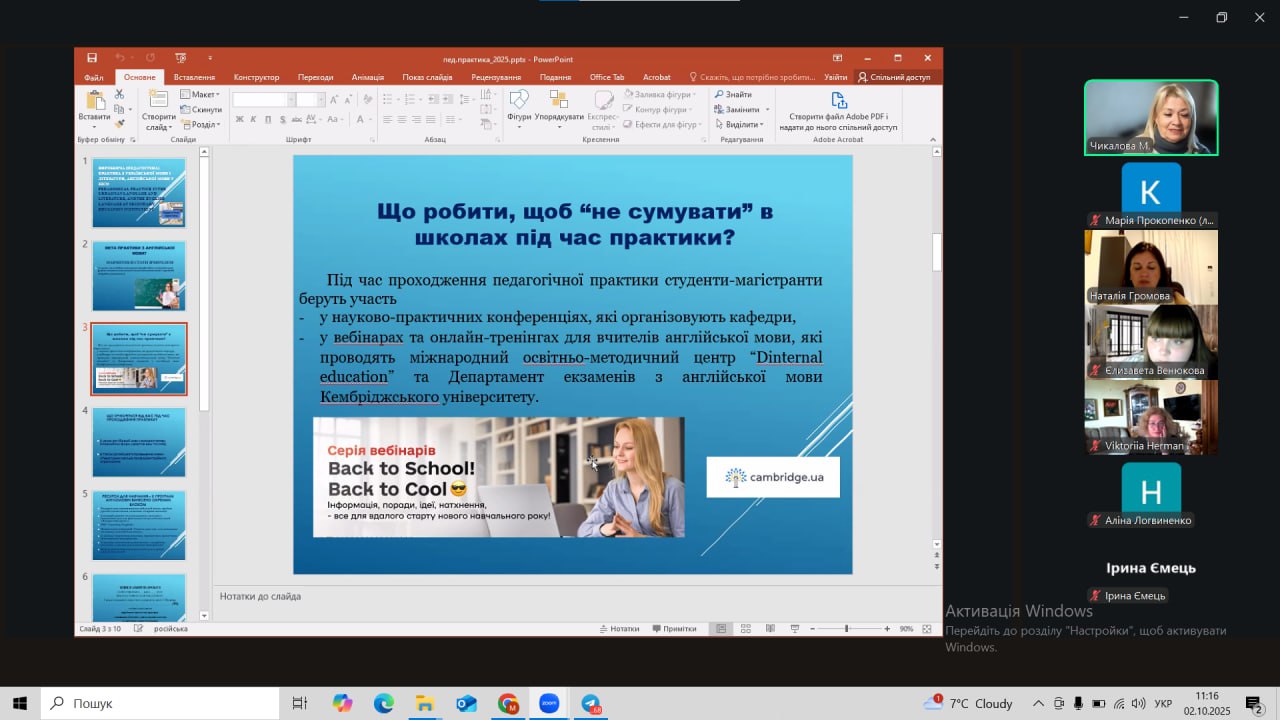The image size is (1280, 720).
Task: Switch to the Animations (Анімація) tab
Action: (x=367, y=77)
